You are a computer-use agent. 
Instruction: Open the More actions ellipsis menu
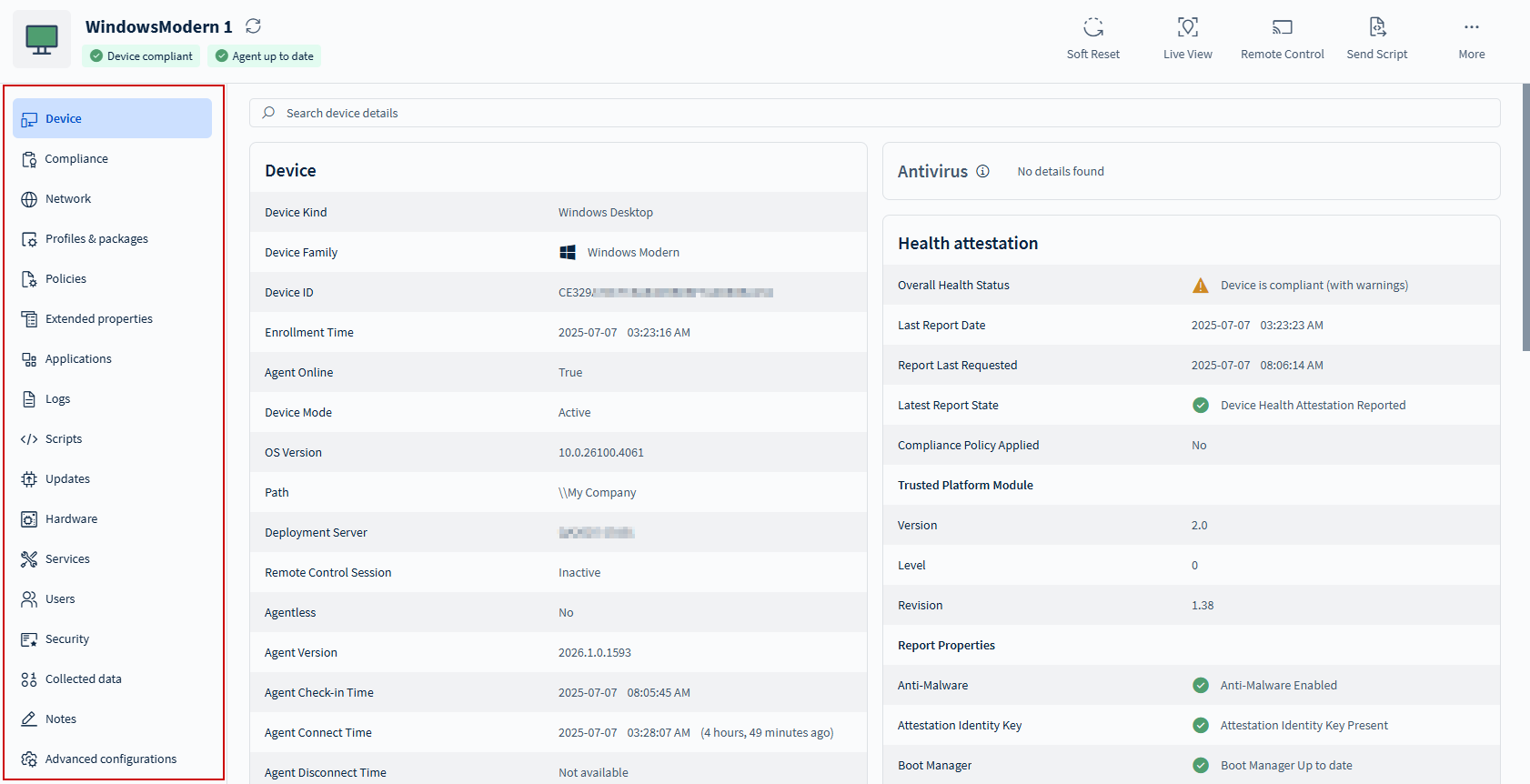click(1471, 27)
